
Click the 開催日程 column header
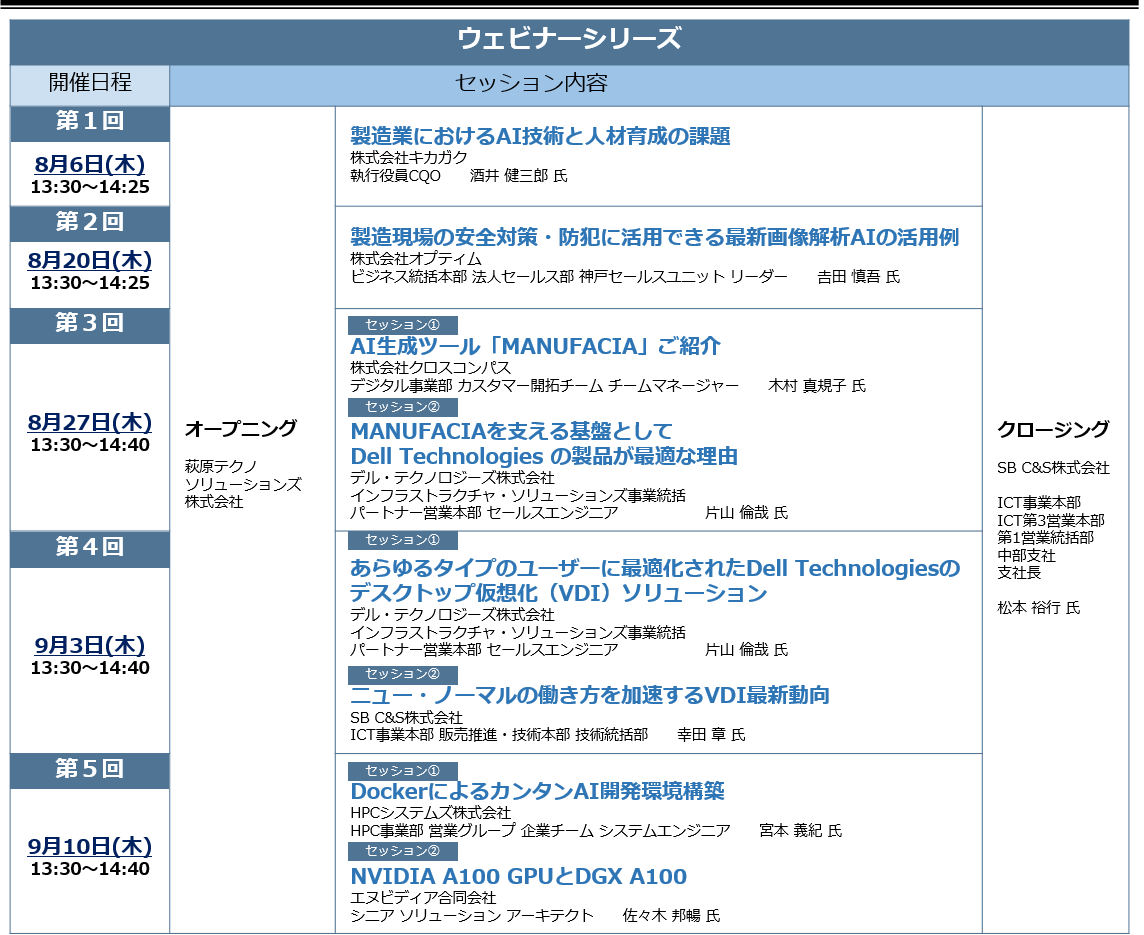coord(90,82)
